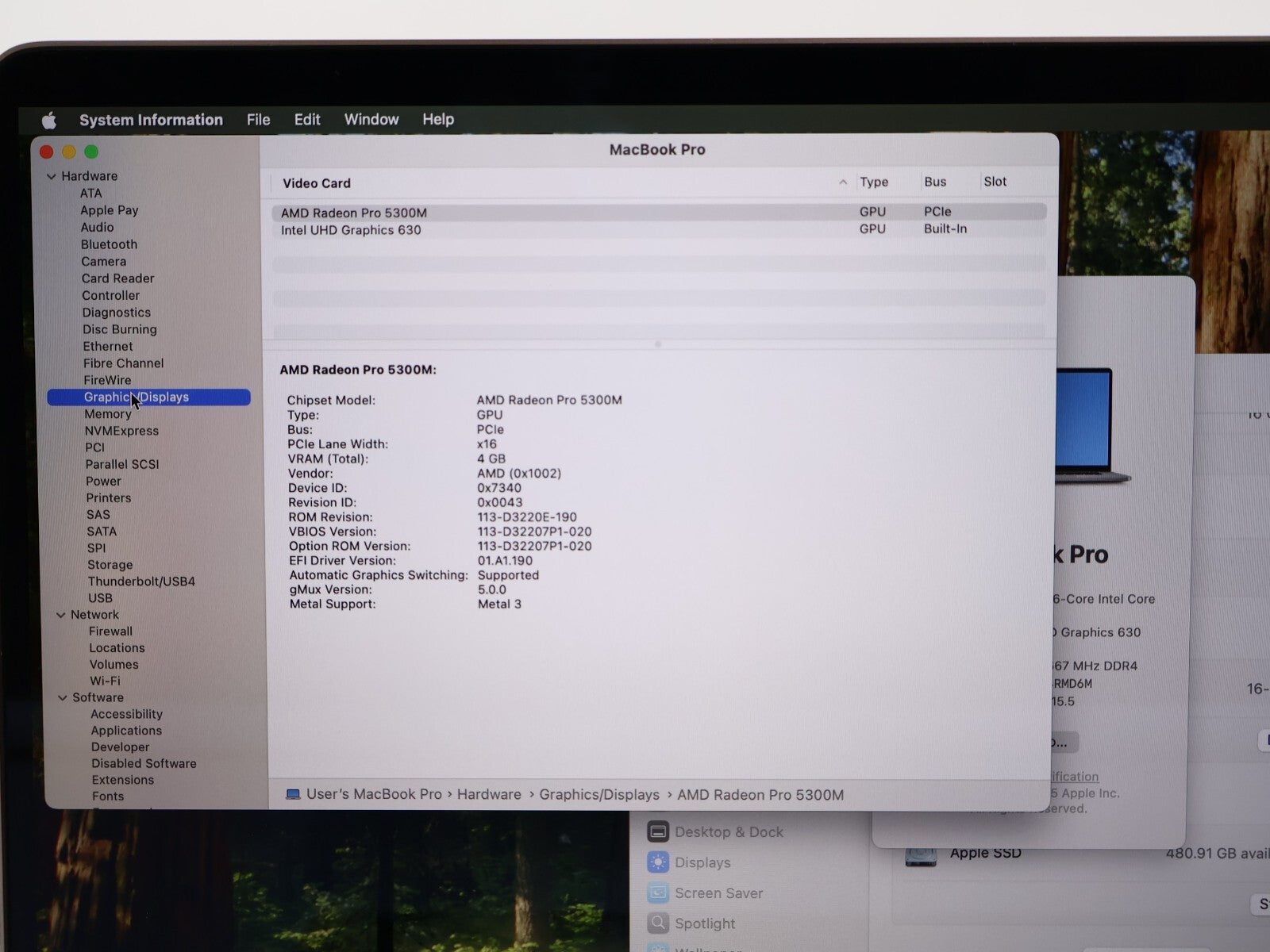The image size is (1270, 952).
Task: Click the Device ID value 0x7340
Action: pyautogui.click(x=499, y=488)
